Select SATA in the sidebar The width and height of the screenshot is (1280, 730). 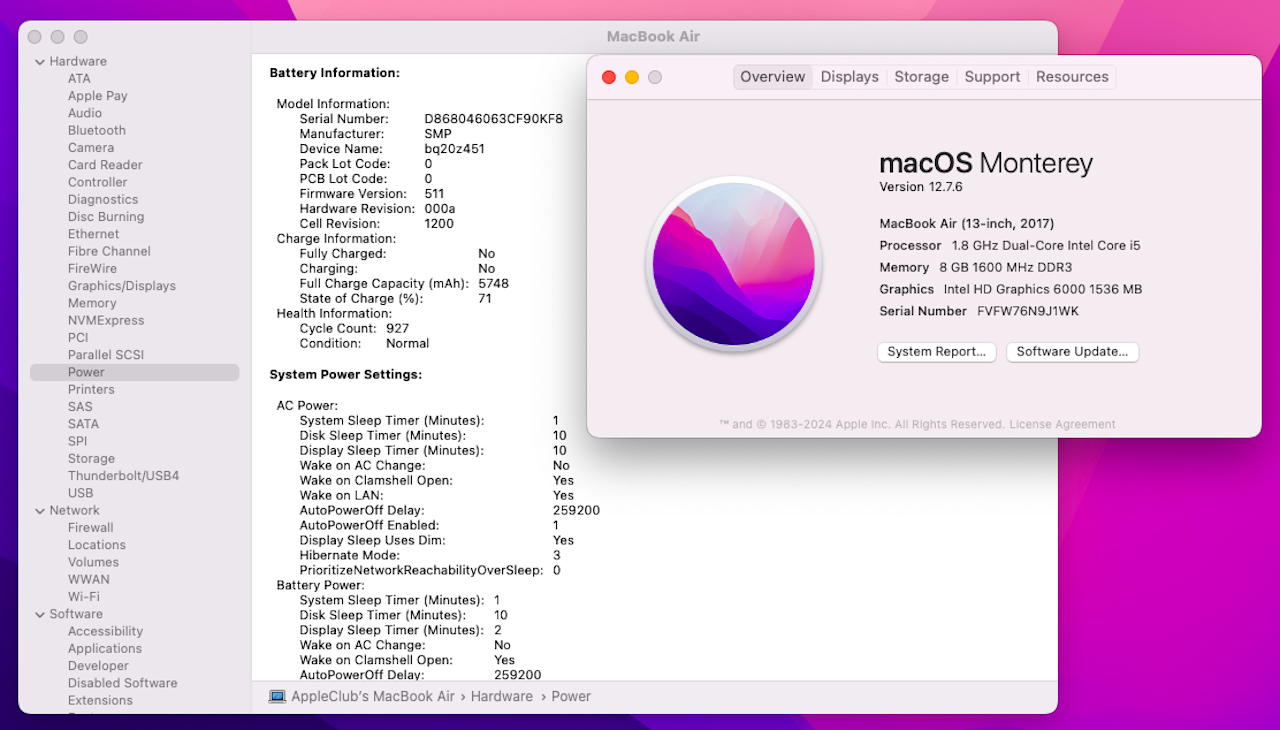point(83,424)
